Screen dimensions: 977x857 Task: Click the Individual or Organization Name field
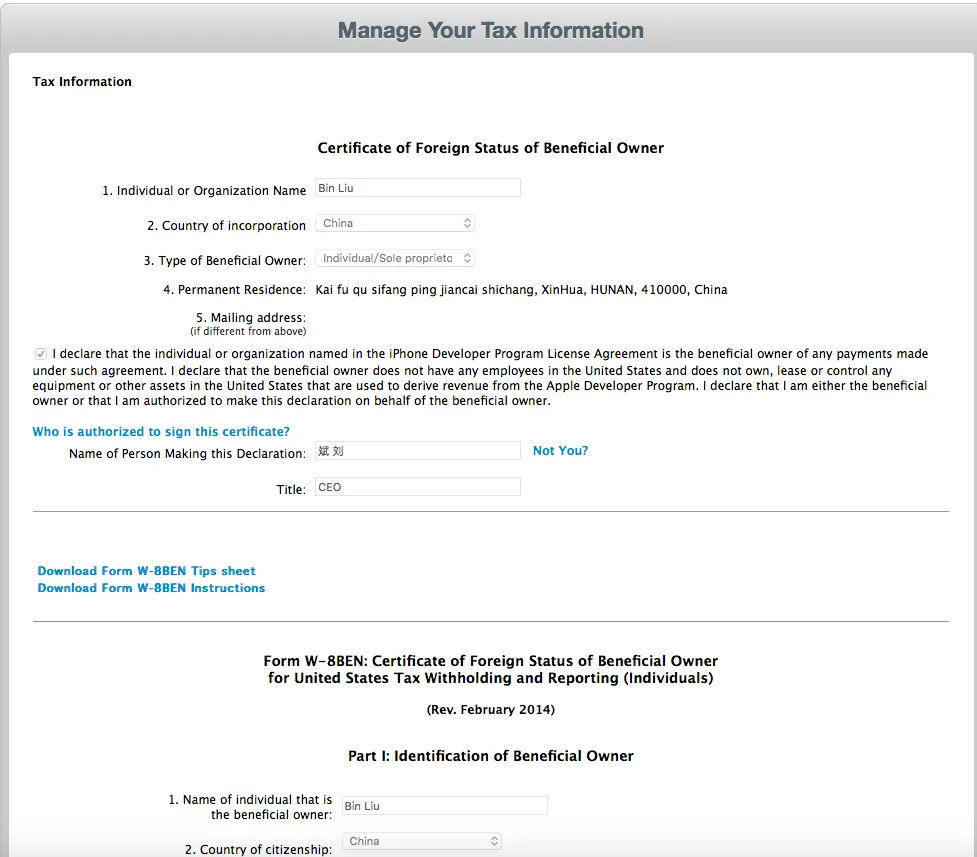[x=417, y=188]
